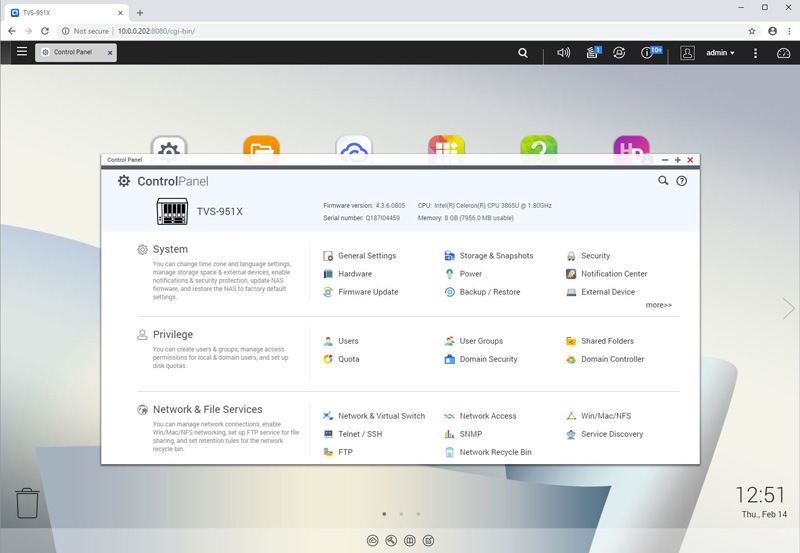The width and height of the screenshot is (800, 553).
Task: Click the myQNAPcloud icon in bottom bar
Action: tap(372, 540)
